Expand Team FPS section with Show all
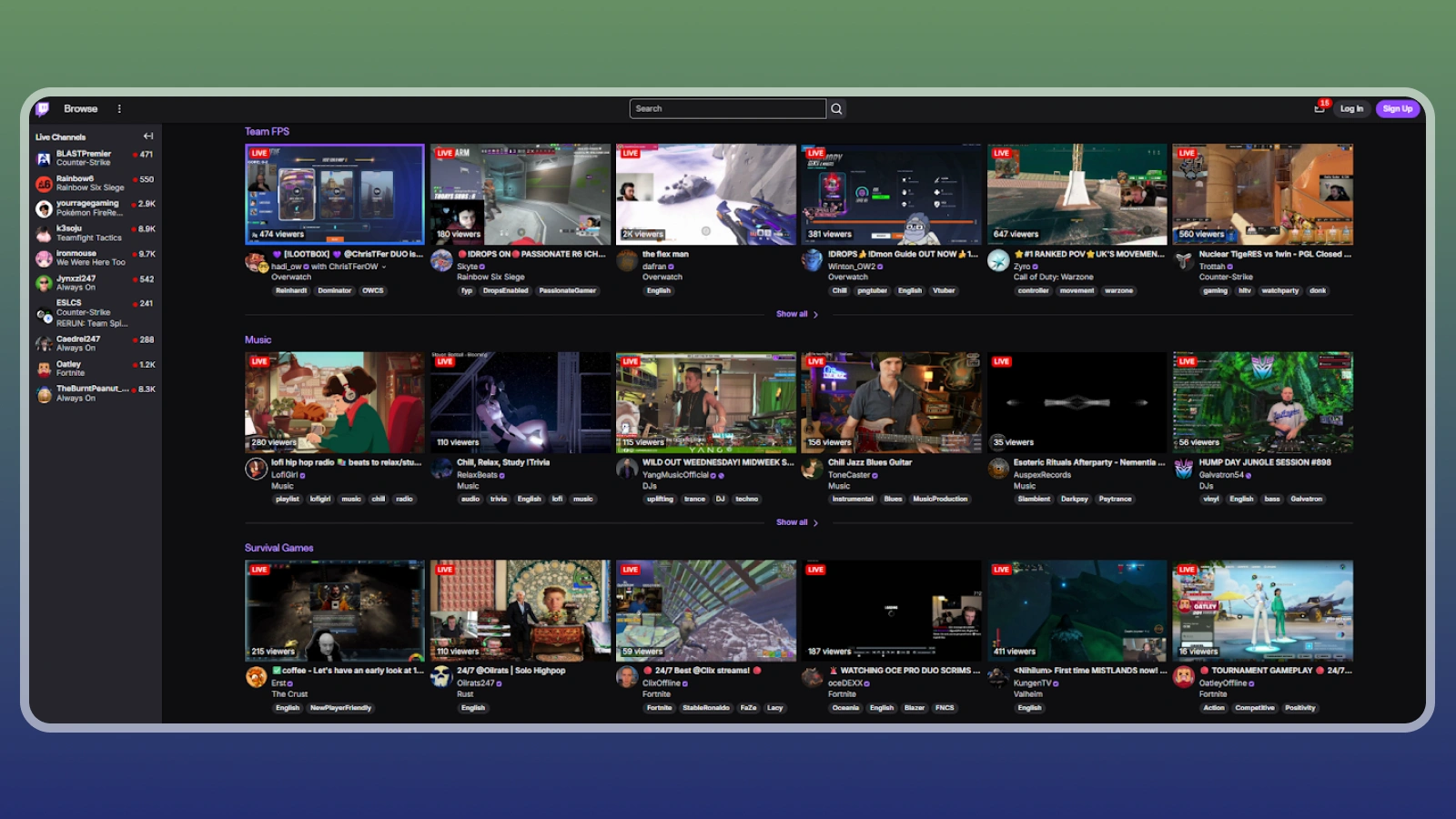1456x819 pixels. (797, 314)
